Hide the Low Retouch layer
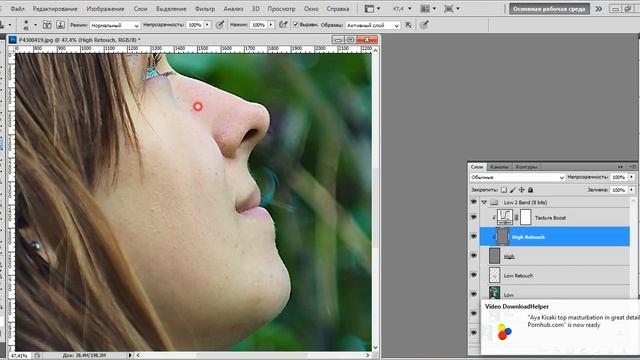This screenshot has height=360, width=640. pyautogui.click(x=473, y=275)
